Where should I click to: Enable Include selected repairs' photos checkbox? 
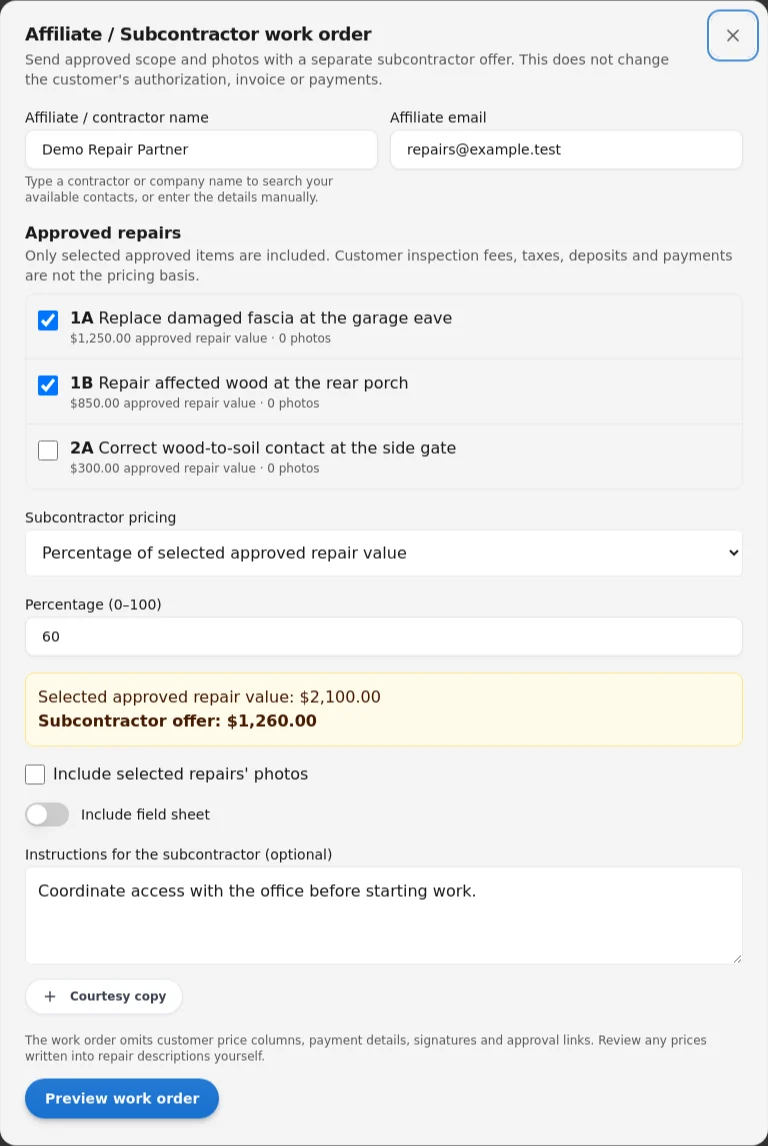tap(35, 774)
